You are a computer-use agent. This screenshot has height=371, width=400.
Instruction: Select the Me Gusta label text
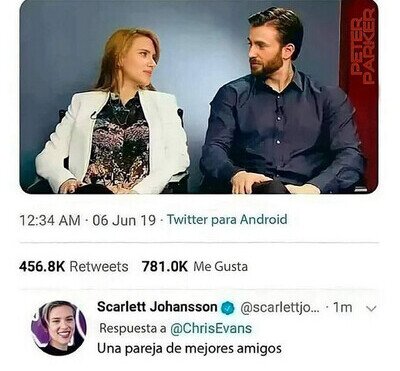click(x=221, y=267)
